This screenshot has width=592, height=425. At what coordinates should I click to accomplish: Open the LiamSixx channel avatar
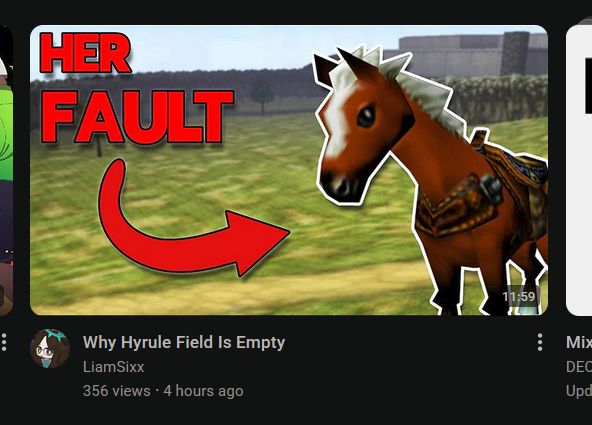pos(50,348)
